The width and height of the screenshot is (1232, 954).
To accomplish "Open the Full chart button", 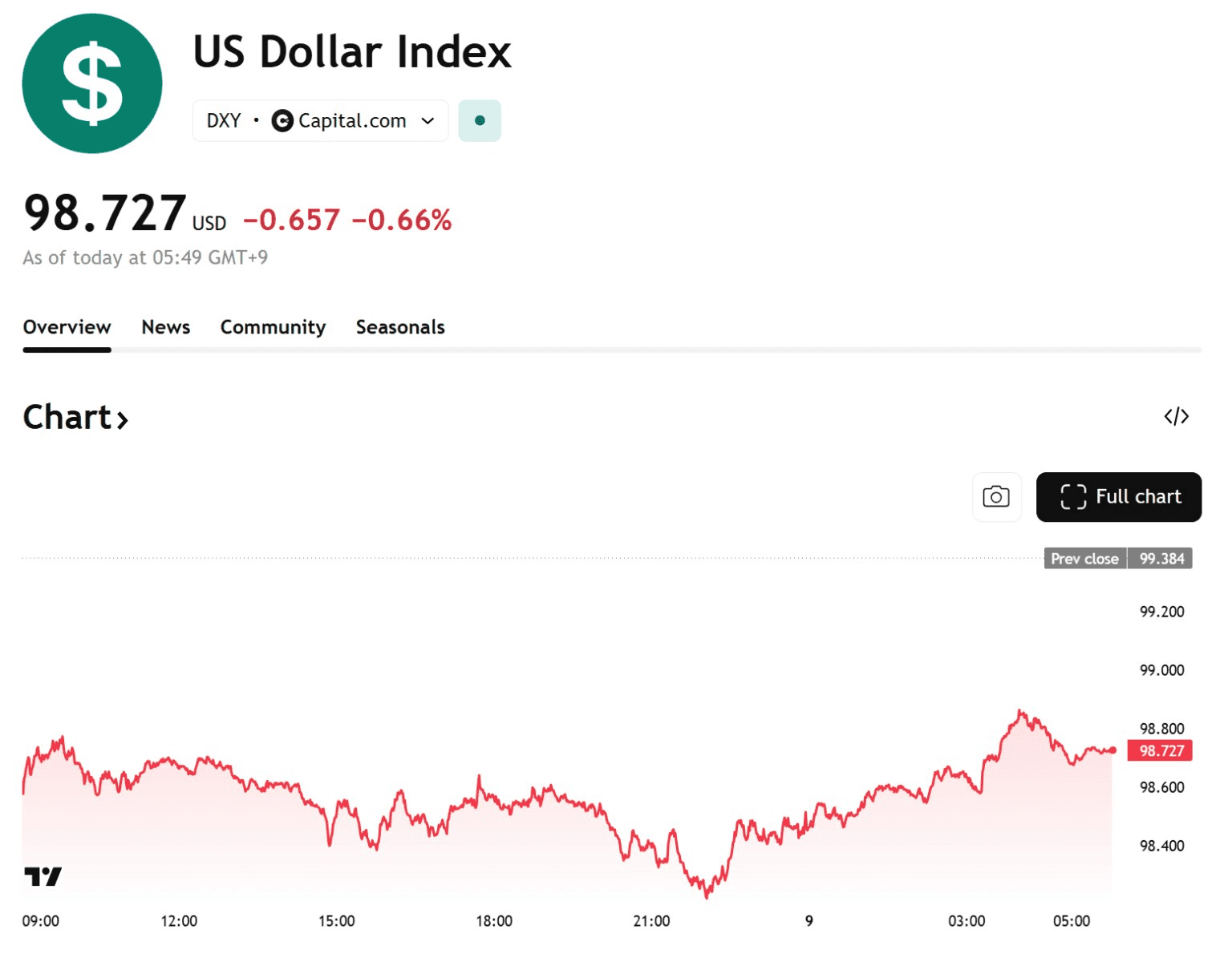I will click(x=1118, y=497).
